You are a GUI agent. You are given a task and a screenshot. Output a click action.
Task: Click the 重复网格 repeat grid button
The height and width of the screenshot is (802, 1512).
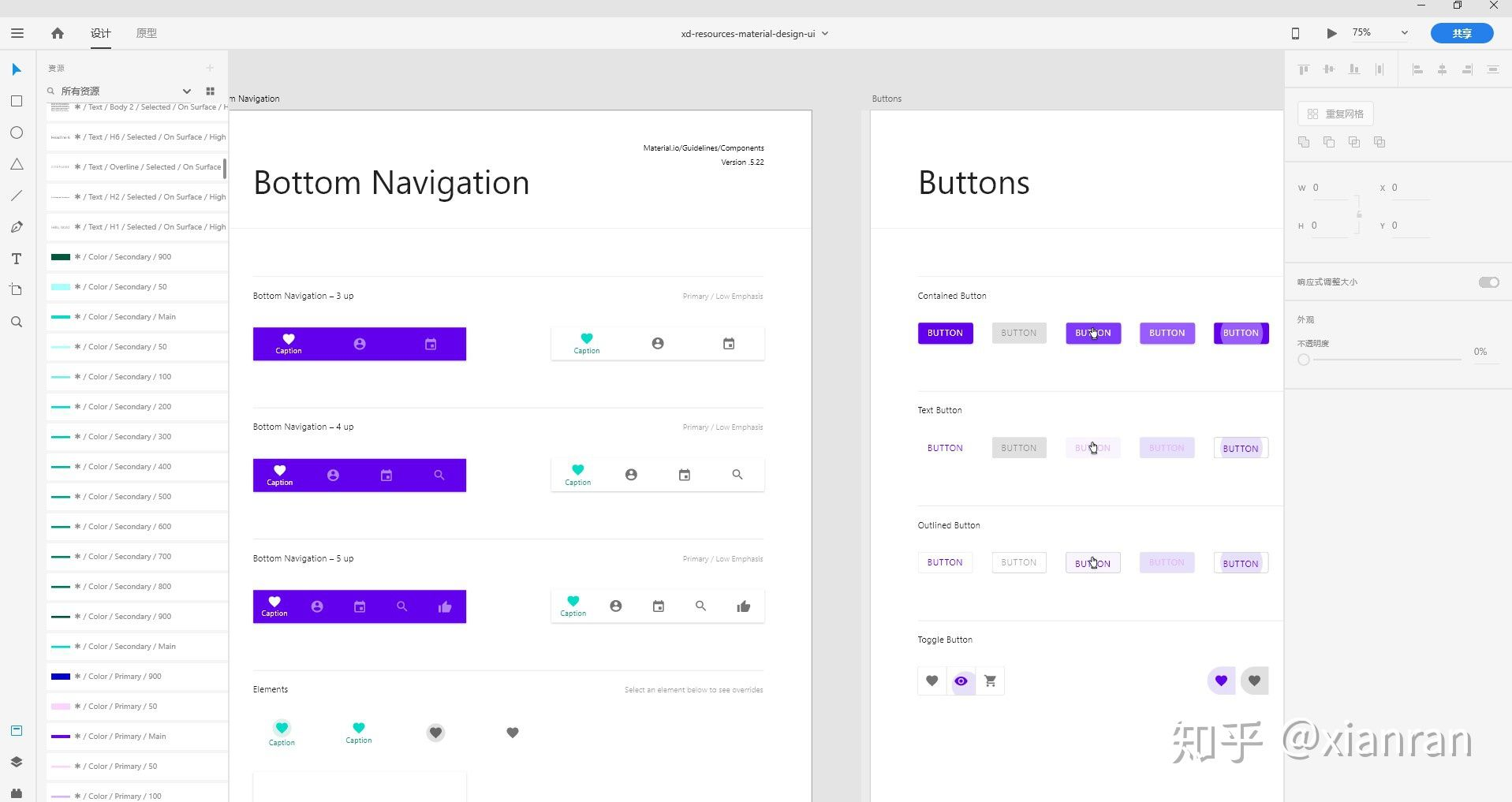(1335, 114)
